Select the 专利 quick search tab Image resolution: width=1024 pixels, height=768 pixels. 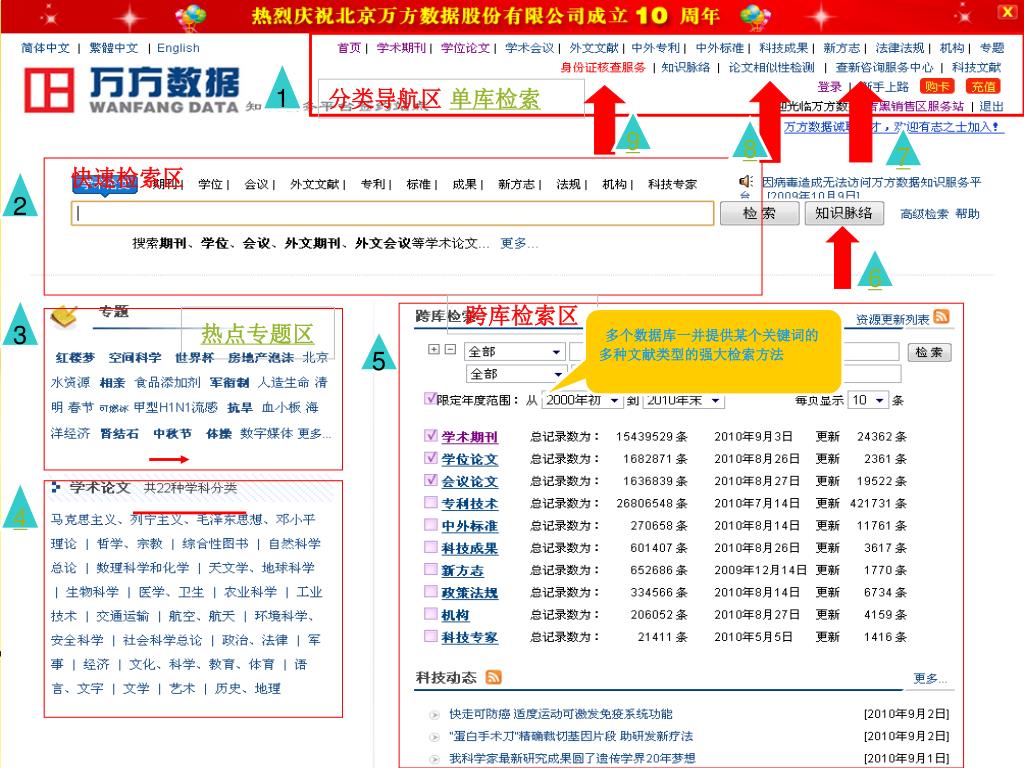tap(372, 185)
